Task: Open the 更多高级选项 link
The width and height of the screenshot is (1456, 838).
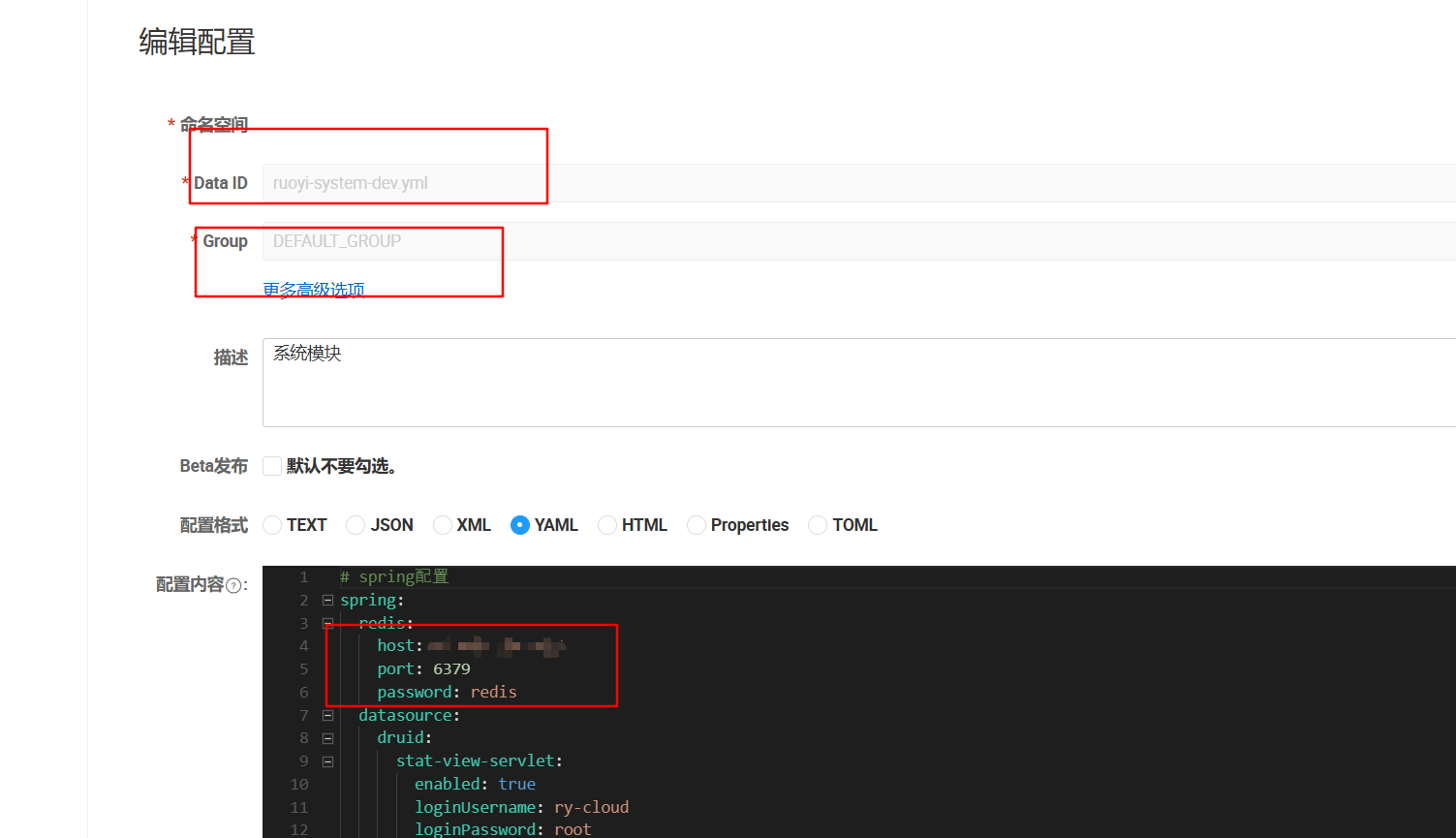Action: 314,290
